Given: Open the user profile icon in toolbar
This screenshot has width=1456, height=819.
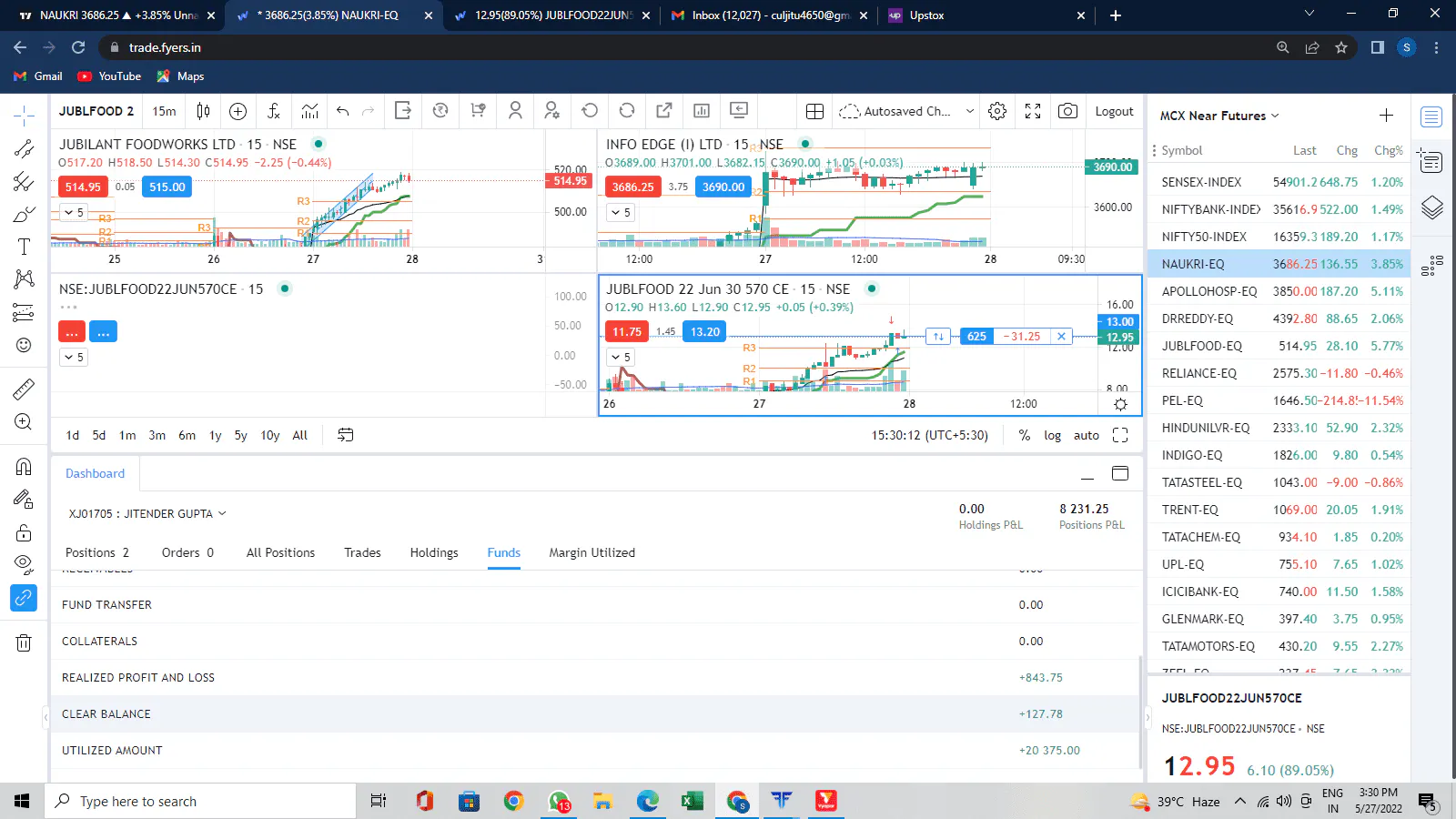Looking at the screenshot, I should click(x=515, y=111).
